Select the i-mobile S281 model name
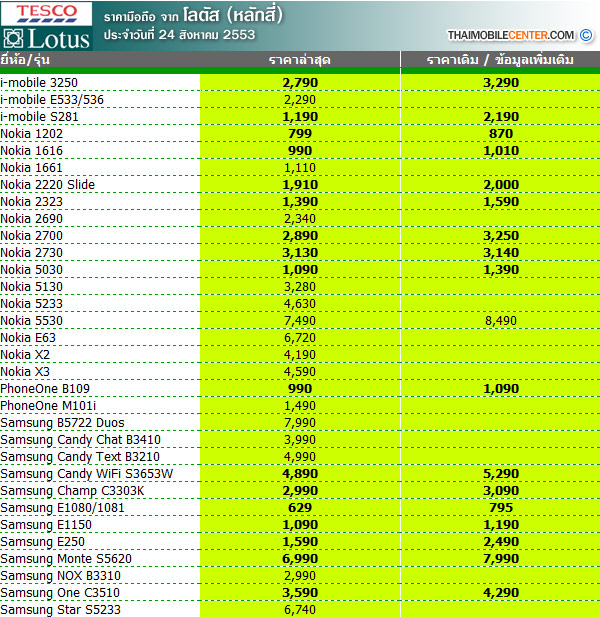The image size is (600, 617). tap(39, 116)
